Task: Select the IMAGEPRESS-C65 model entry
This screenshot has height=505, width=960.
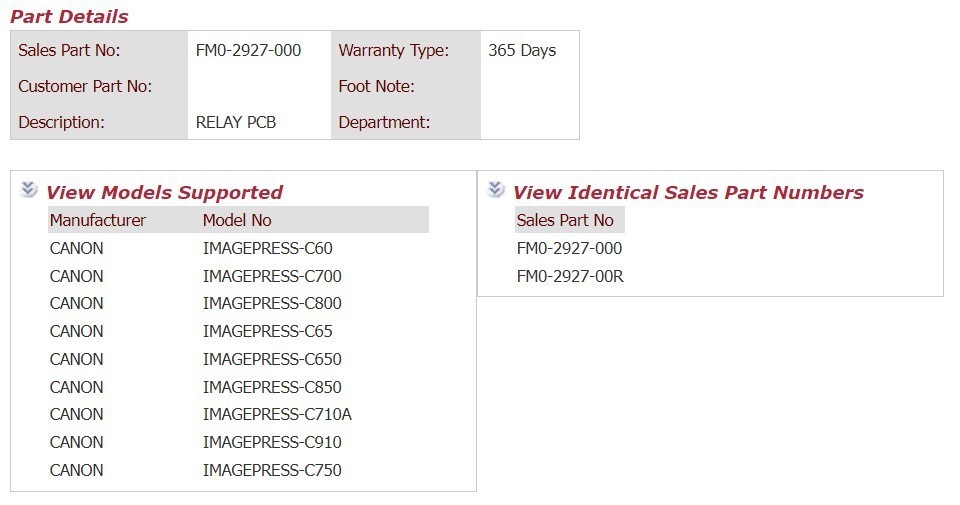Action: pos(268,331)
